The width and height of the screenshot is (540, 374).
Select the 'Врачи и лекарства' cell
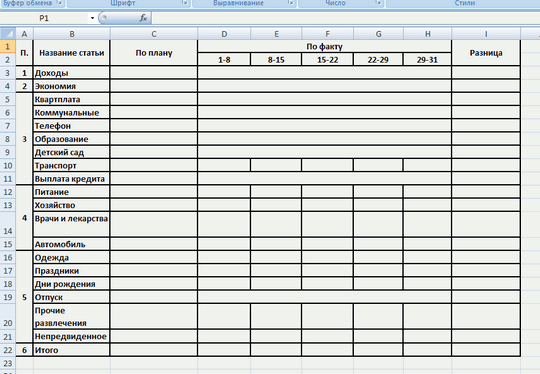pyautogui.click(x=72, y=225)
